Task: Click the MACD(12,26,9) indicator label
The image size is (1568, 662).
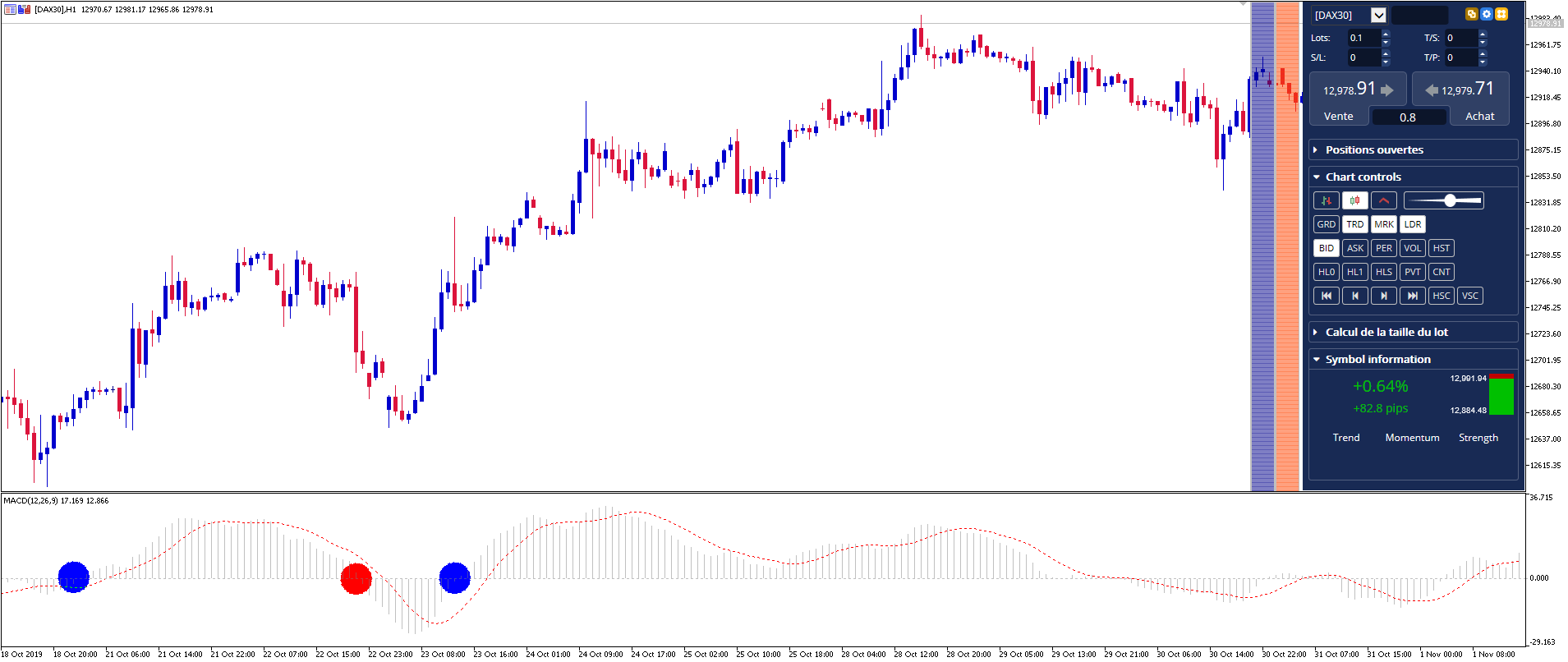Action: click(30, 500)
